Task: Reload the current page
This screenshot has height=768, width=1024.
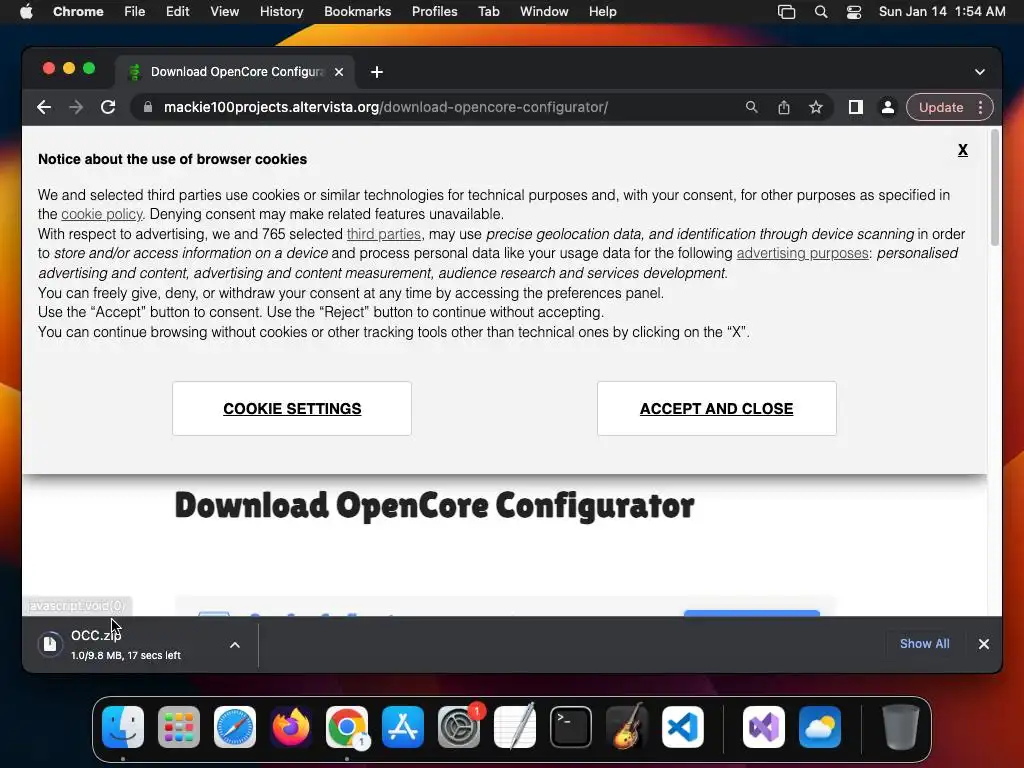Action: pyautogui.click(x=108, y=107)
